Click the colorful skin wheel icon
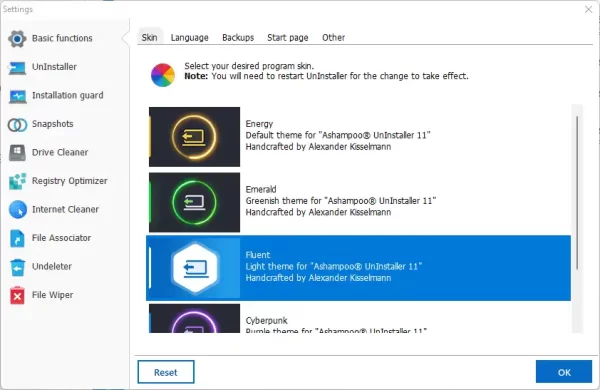The image size is (600, 390). pyautogui.click(x=163, y=75)
